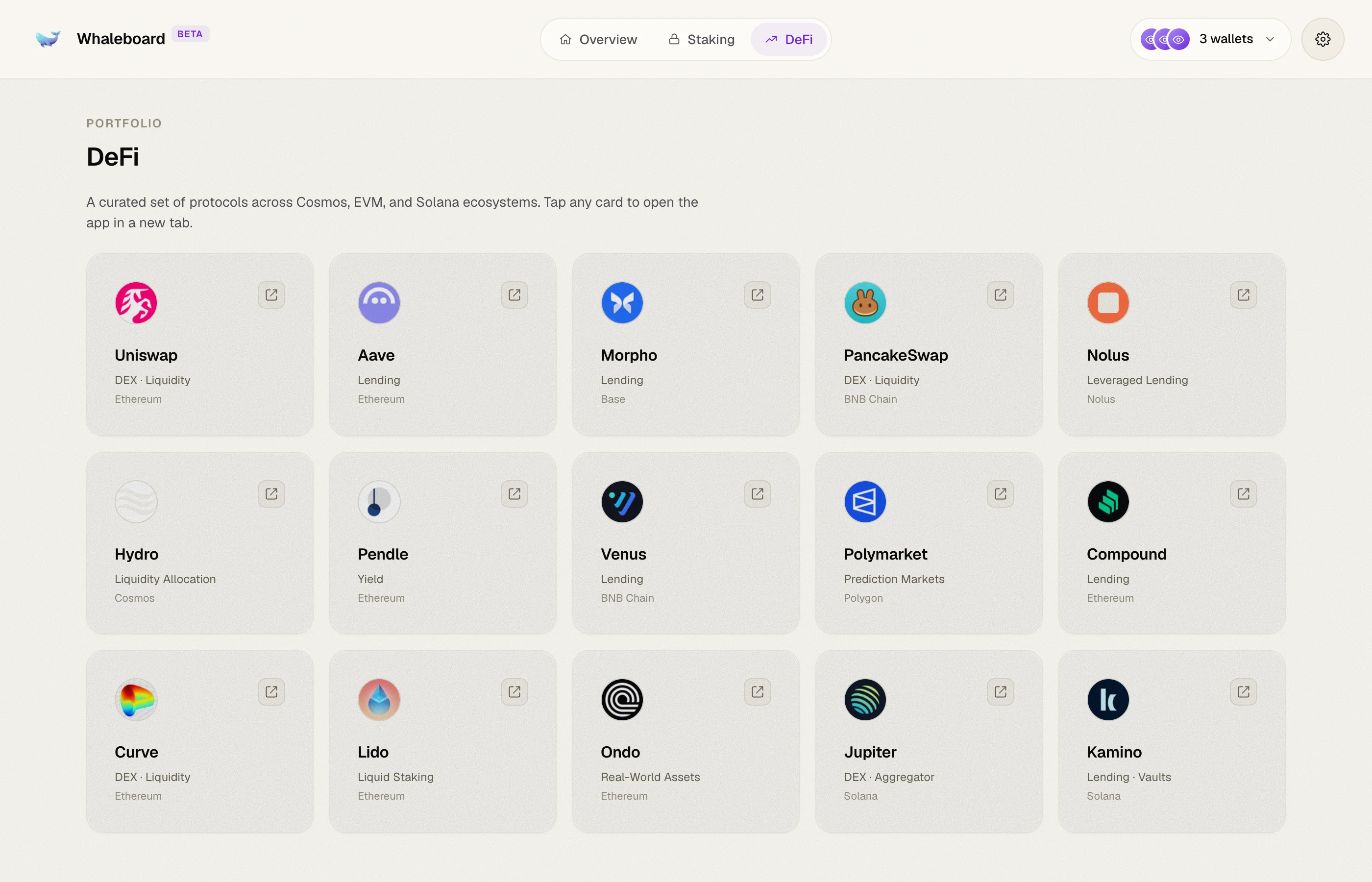The width and height of the screenshot is (1372, 882).
Task: Click the Curve external link icon
Action: pyautogui.click(x=271, y=692)
